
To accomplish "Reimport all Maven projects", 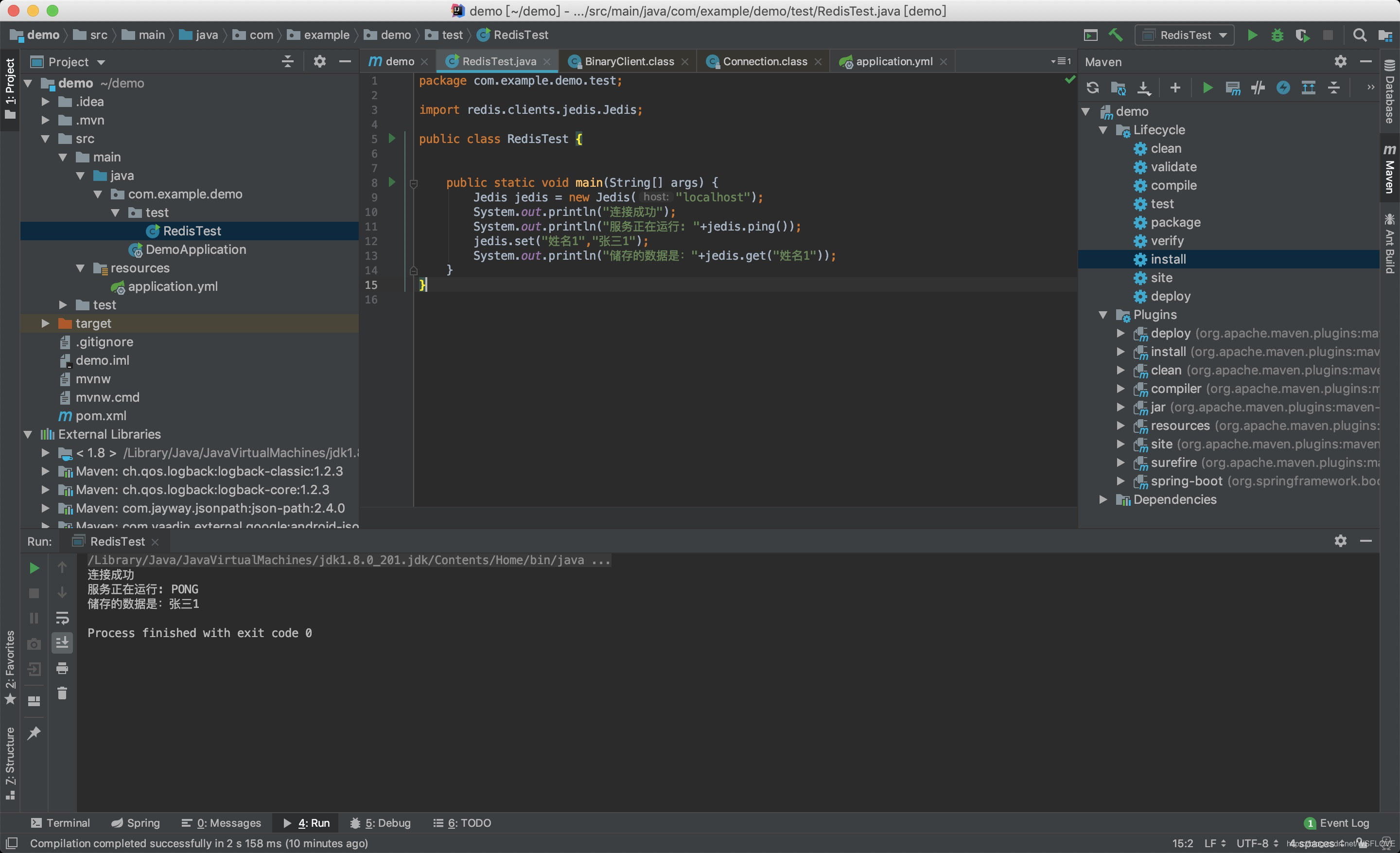I will [x=1092, y=88].
